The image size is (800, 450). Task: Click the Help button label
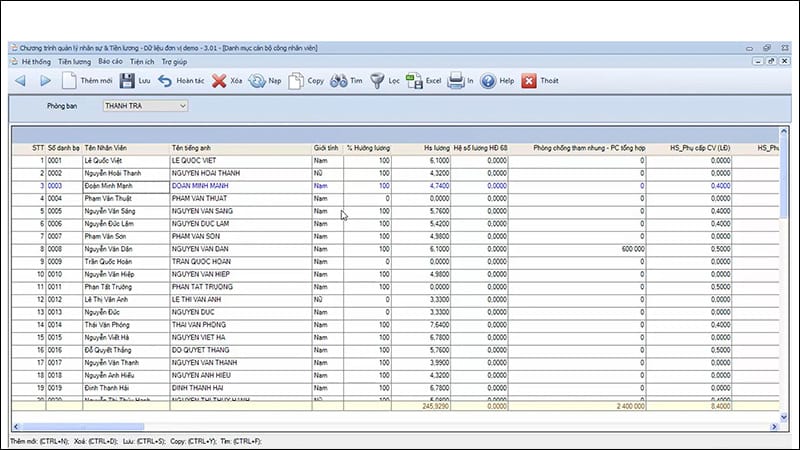tap(507, 81)
